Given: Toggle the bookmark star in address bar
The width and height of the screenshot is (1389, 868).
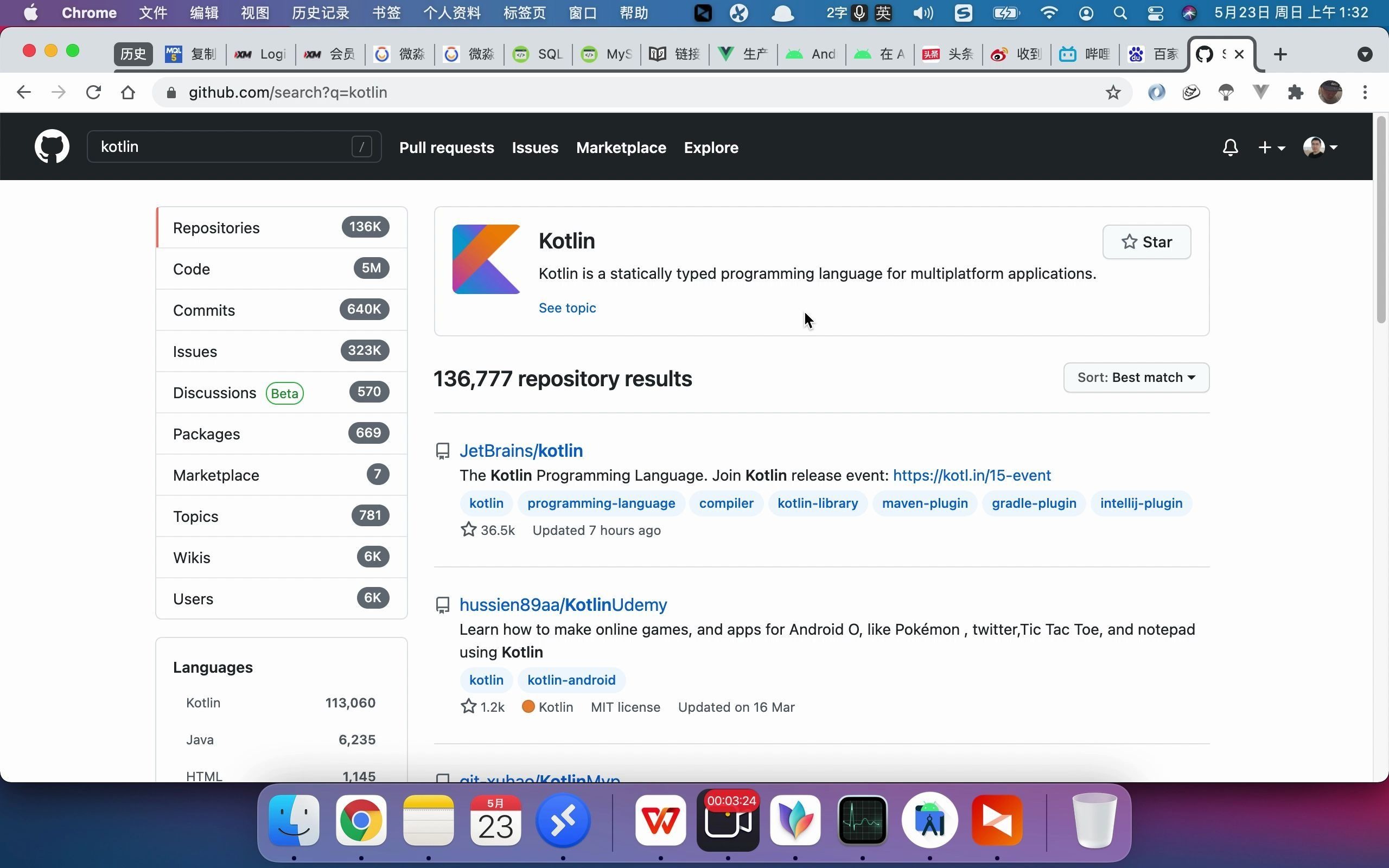Looking at the screenshot, I should pyautogui.click(x=1112, y=92).
